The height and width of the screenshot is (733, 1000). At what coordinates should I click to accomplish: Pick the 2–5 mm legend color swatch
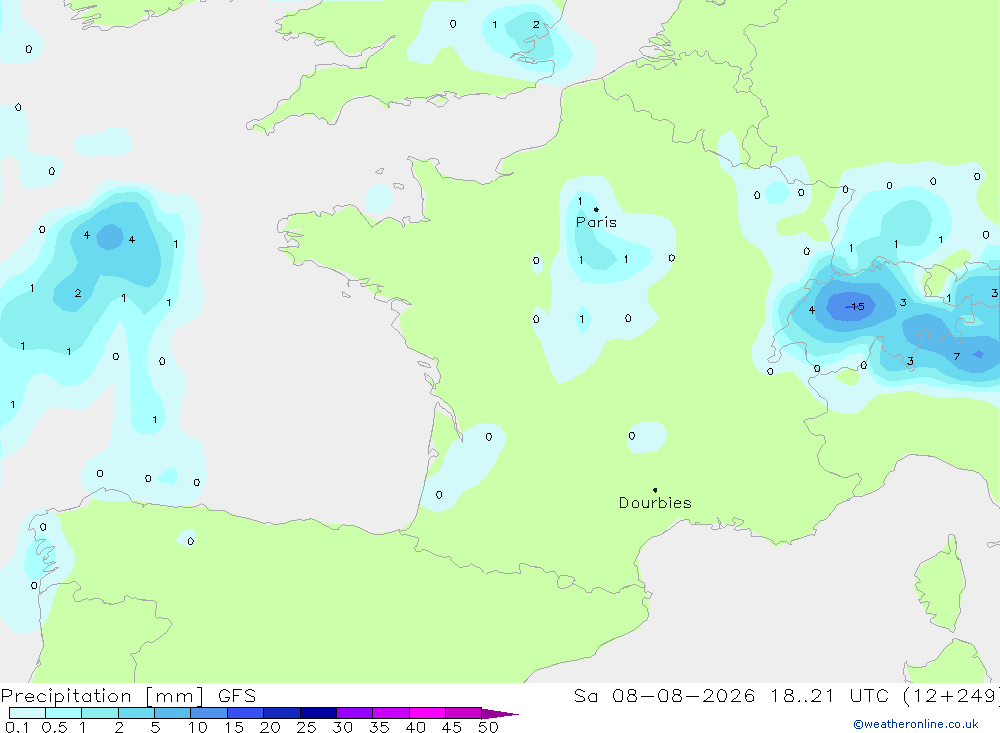pyautogui.click(x=136, y=713)
